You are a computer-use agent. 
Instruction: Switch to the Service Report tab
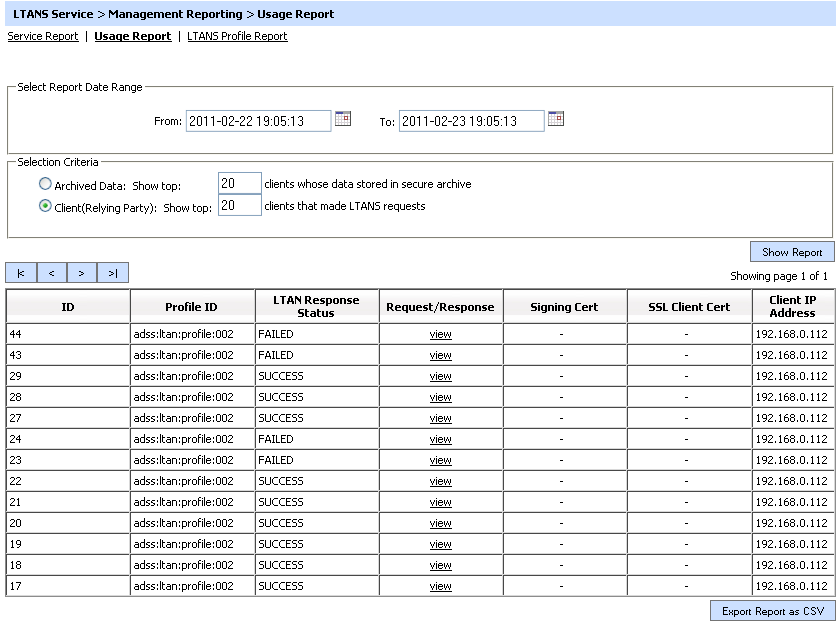(x=43, y=36)
